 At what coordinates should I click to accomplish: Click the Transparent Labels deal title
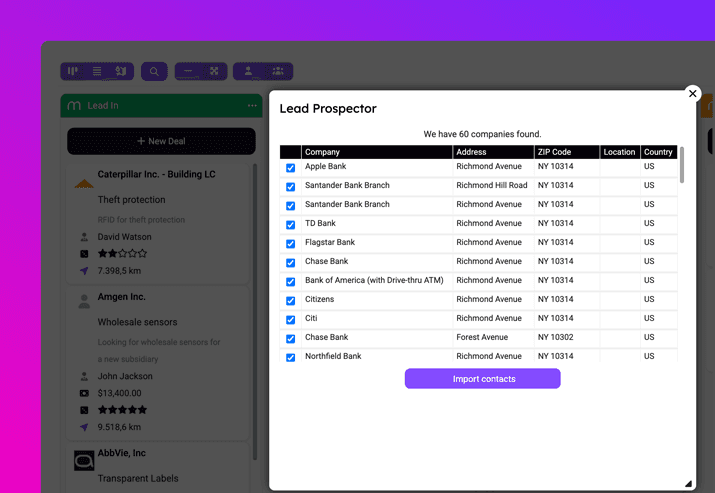tap(138, 478)
